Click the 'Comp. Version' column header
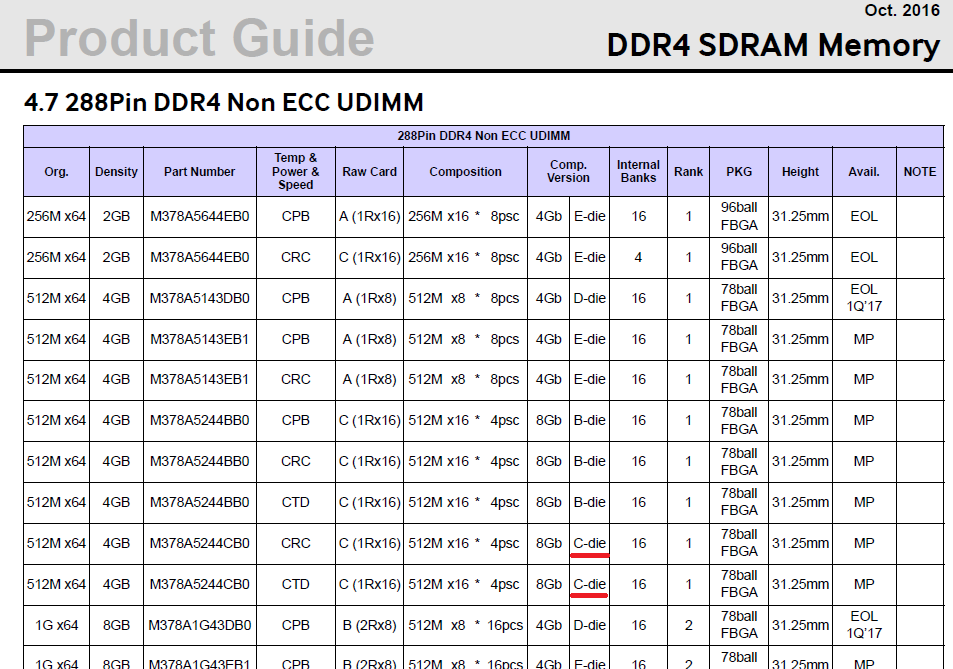 click(x=568, y=171)
